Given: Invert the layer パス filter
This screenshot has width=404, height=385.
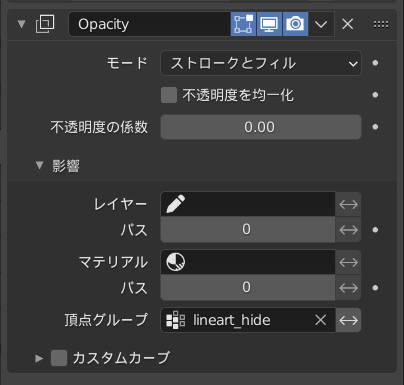Looking at the screenshot, I should point(348,230).
